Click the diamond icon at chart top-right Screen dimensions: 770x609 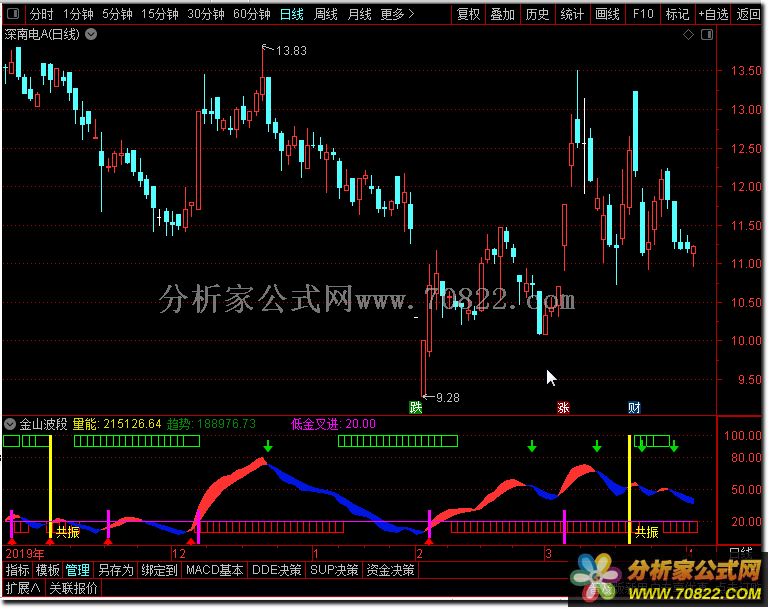pos(688,34)
